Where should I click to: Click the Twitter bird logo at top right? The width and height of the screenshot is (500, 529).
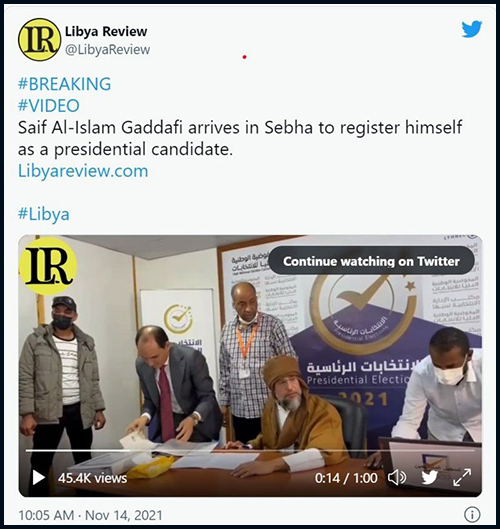point(472,29)
